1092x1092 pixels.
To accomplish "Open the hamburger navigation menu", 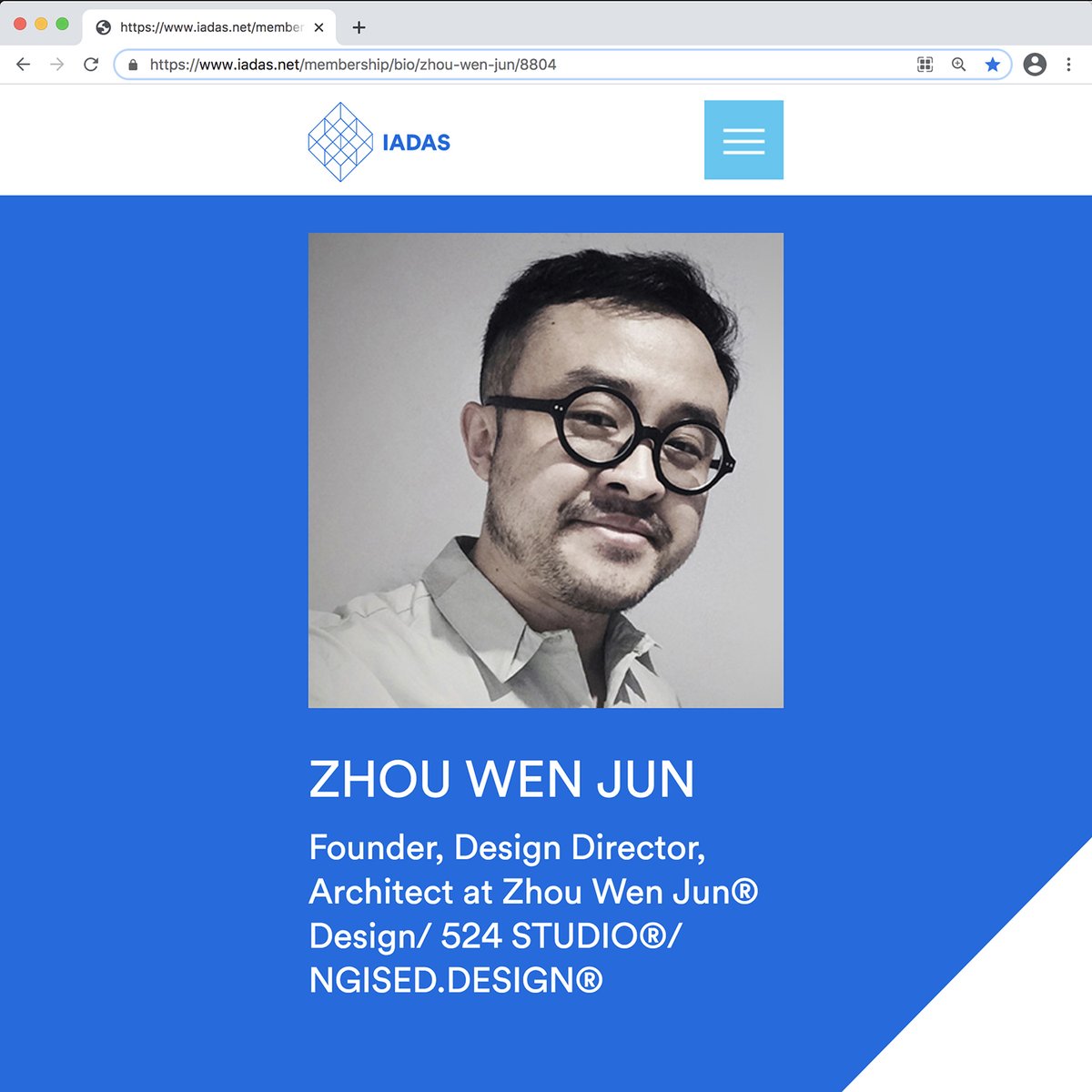I will coord(743,140).
